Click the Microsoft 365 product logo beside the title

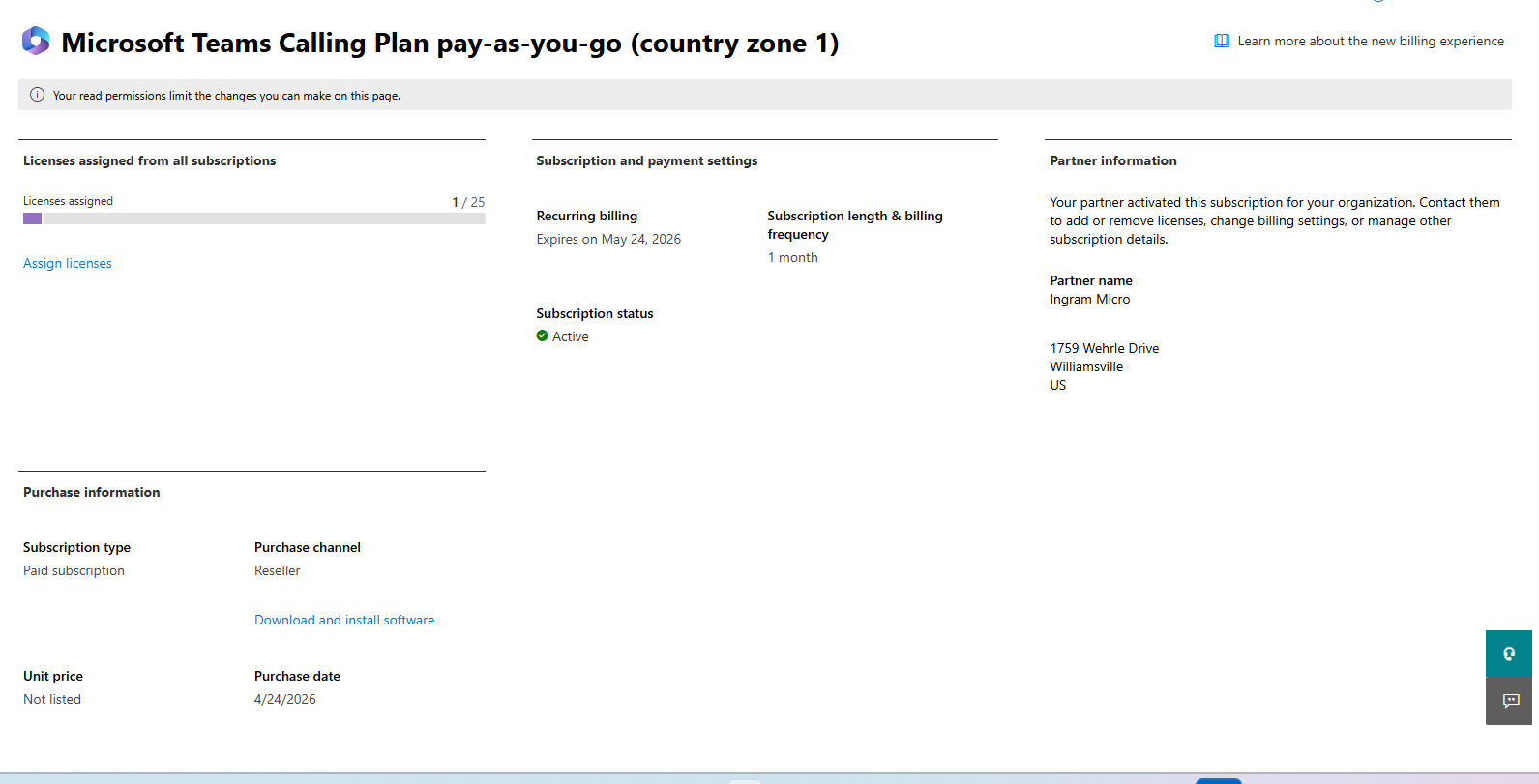tap(36, 41)
